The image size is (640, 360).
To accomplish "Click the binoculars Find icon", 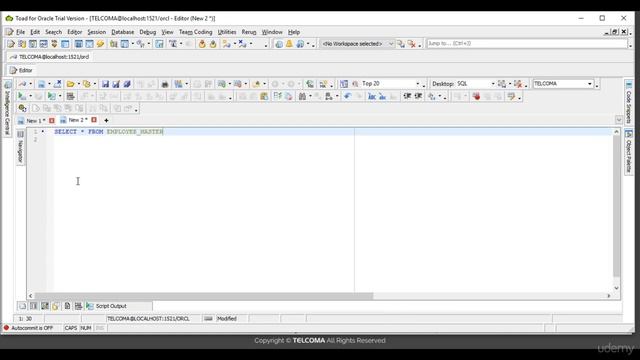I will 302,96.
